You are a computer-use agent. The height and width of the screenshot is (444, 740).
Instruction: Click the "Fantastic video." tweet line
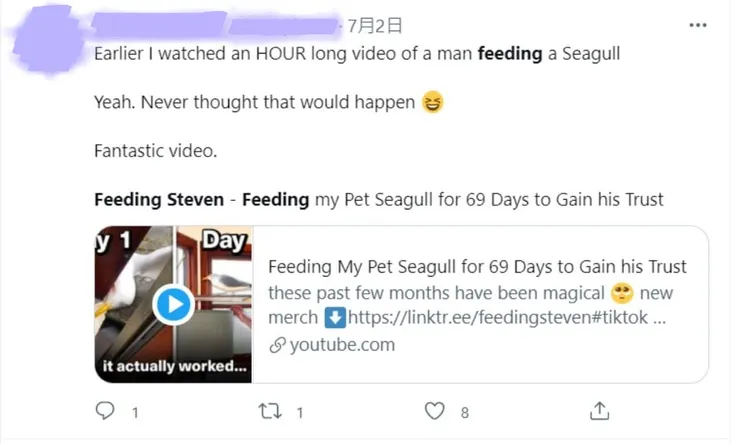pyautogui.click(x=155, y=151)
